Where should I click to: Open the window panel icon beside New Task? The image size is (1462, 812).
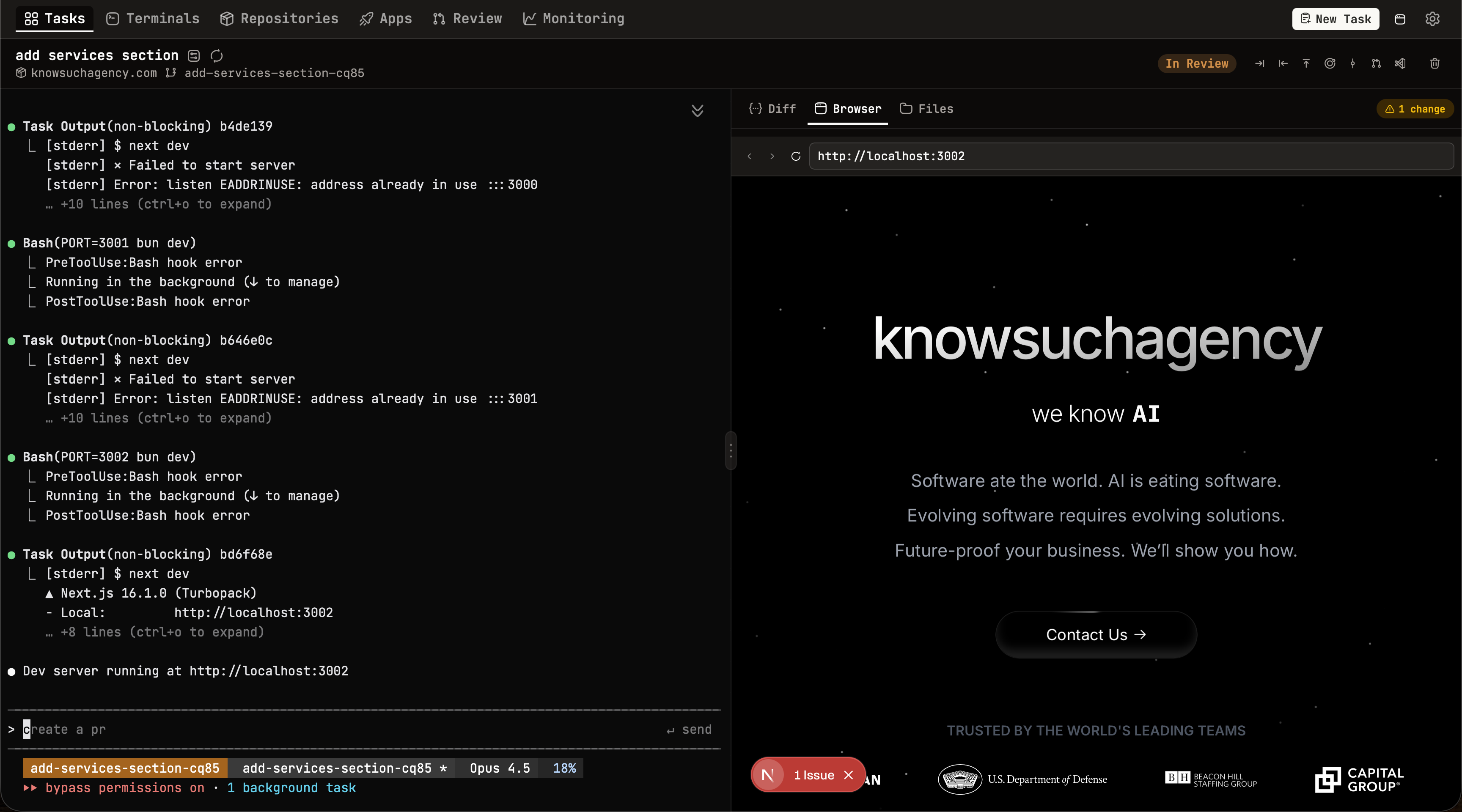(1400, 19)
